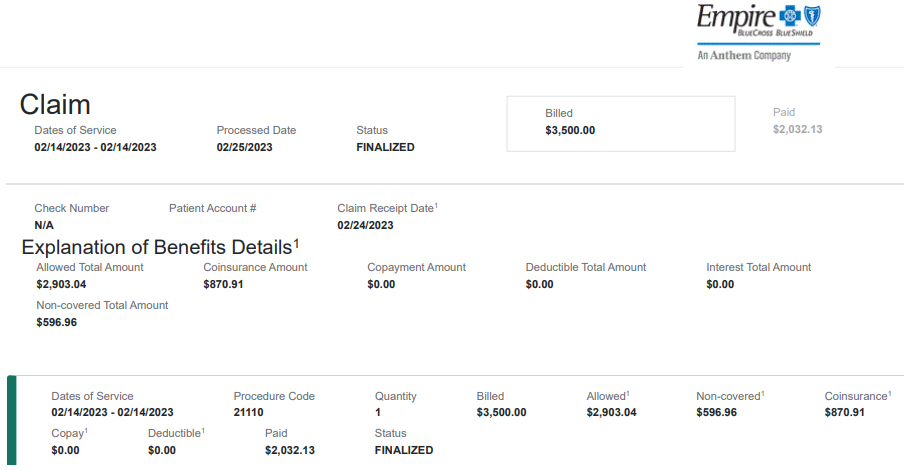Click the service line Paid amount $2,032.13

(x=290, y=450)
